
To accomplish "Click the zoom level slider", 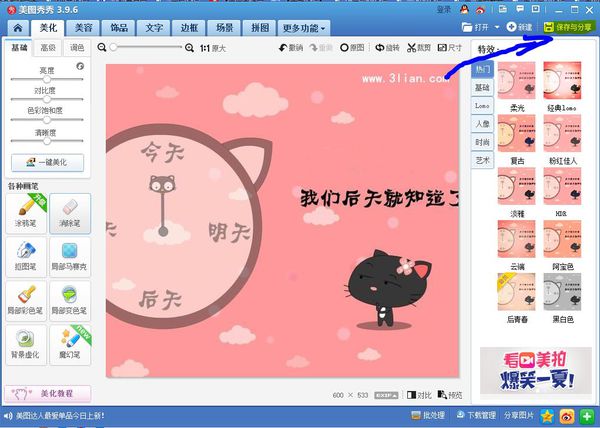I will click(x=146, y=47).
